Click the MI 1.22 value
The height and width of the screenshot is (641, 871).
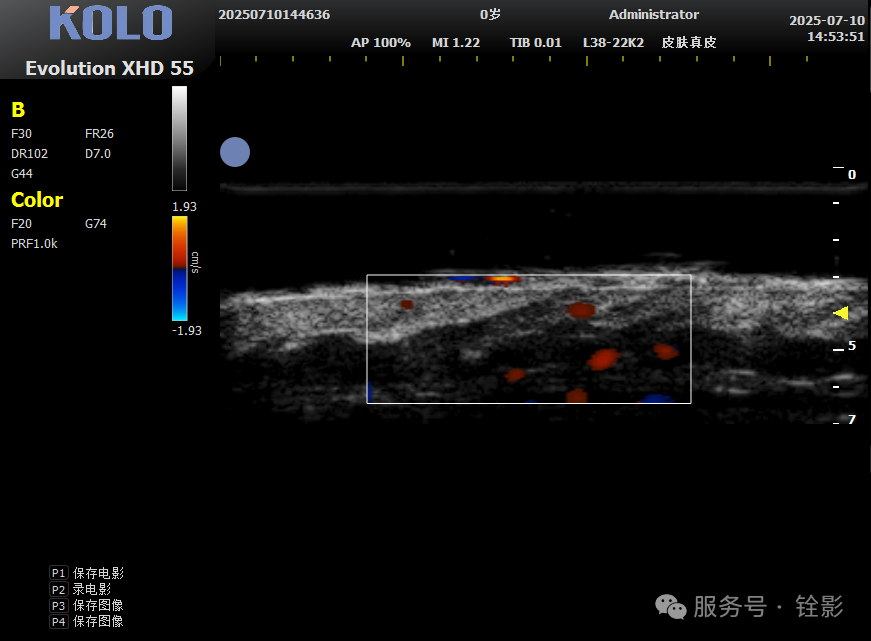[x=456, y=43]
